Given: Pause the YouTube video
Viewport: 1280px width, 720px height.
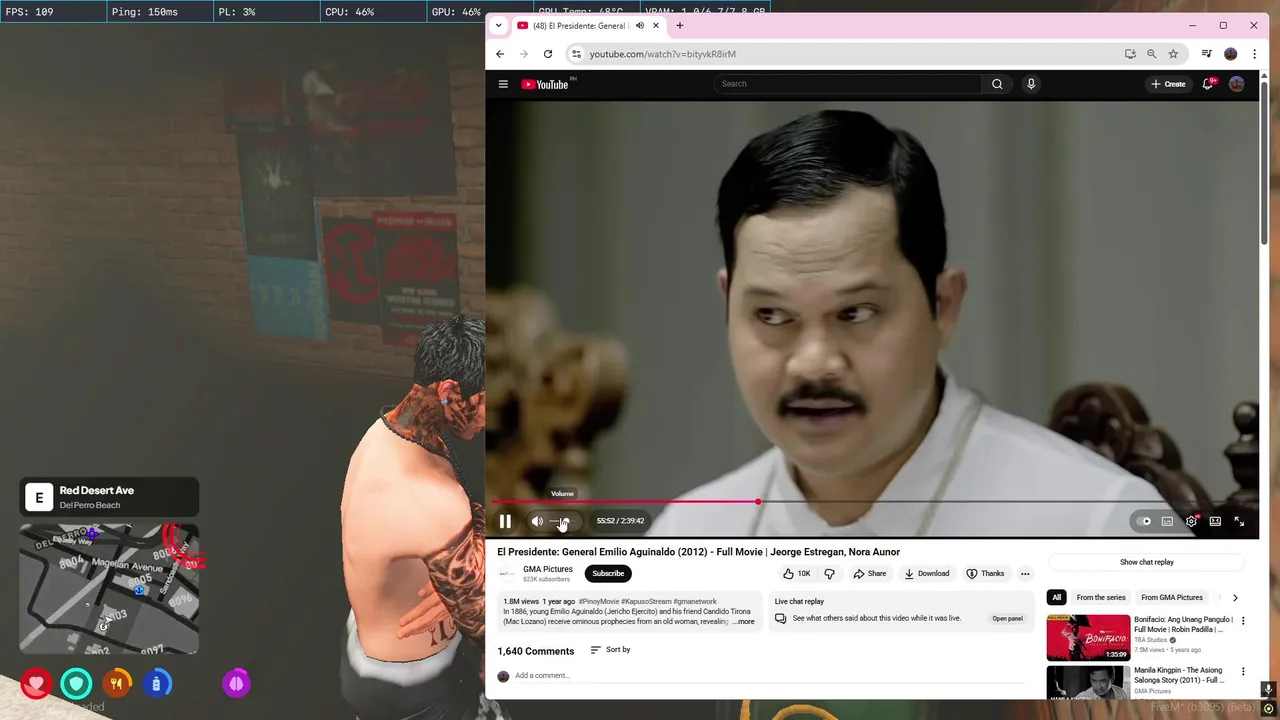Looking at the screenshot, I should click(x=505, y=521).
